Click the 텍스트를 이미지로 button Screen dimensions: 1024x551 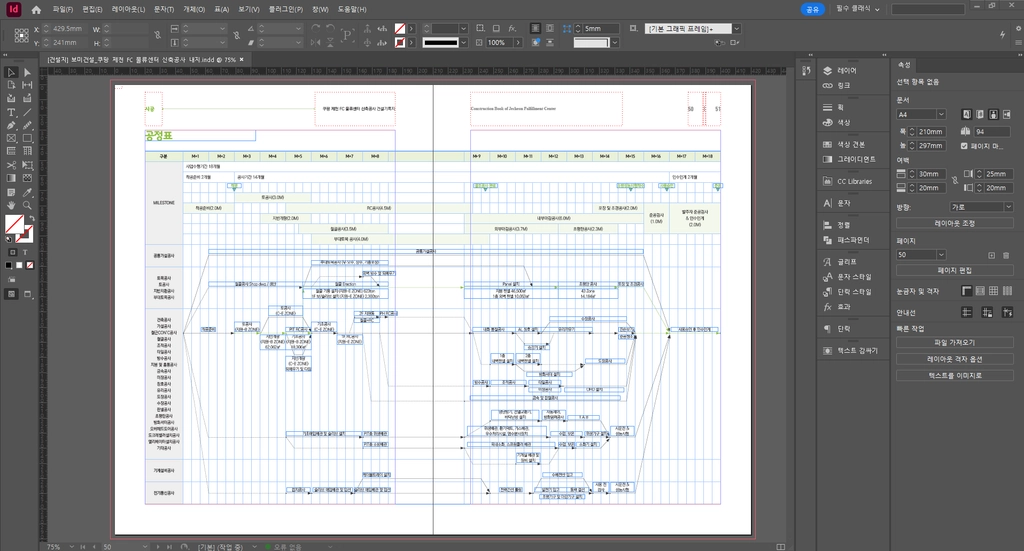(954, 375)
